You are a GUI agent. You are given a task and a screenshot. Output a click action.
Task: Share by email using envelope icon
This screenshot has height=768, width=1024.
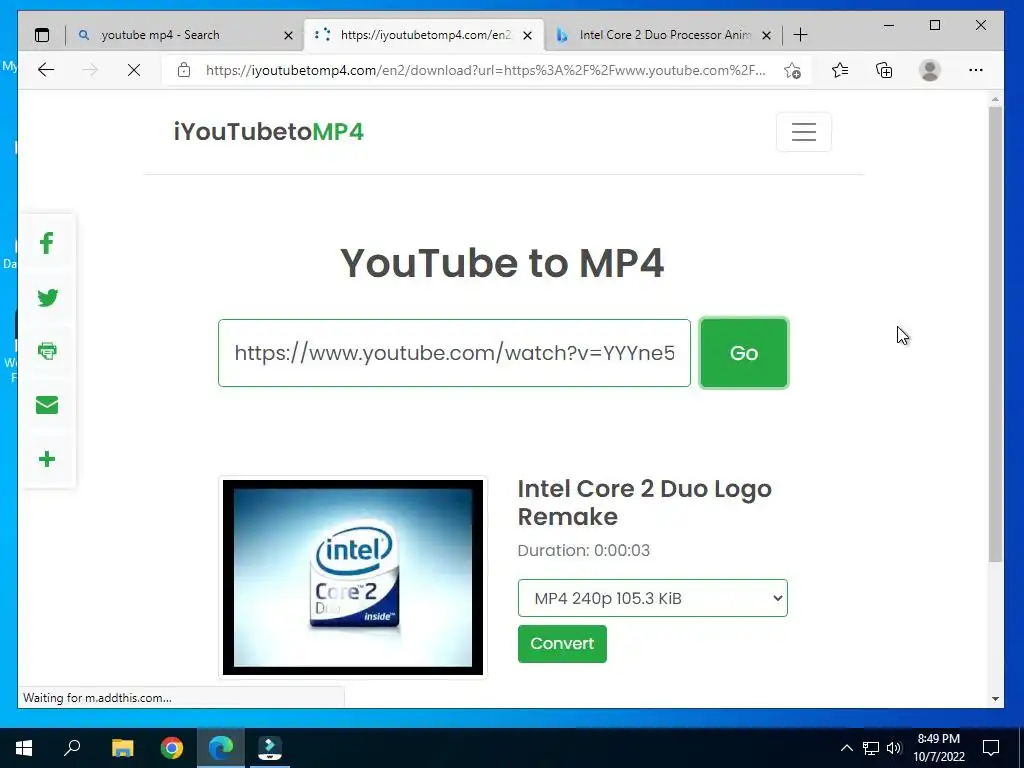coord(46,405)
